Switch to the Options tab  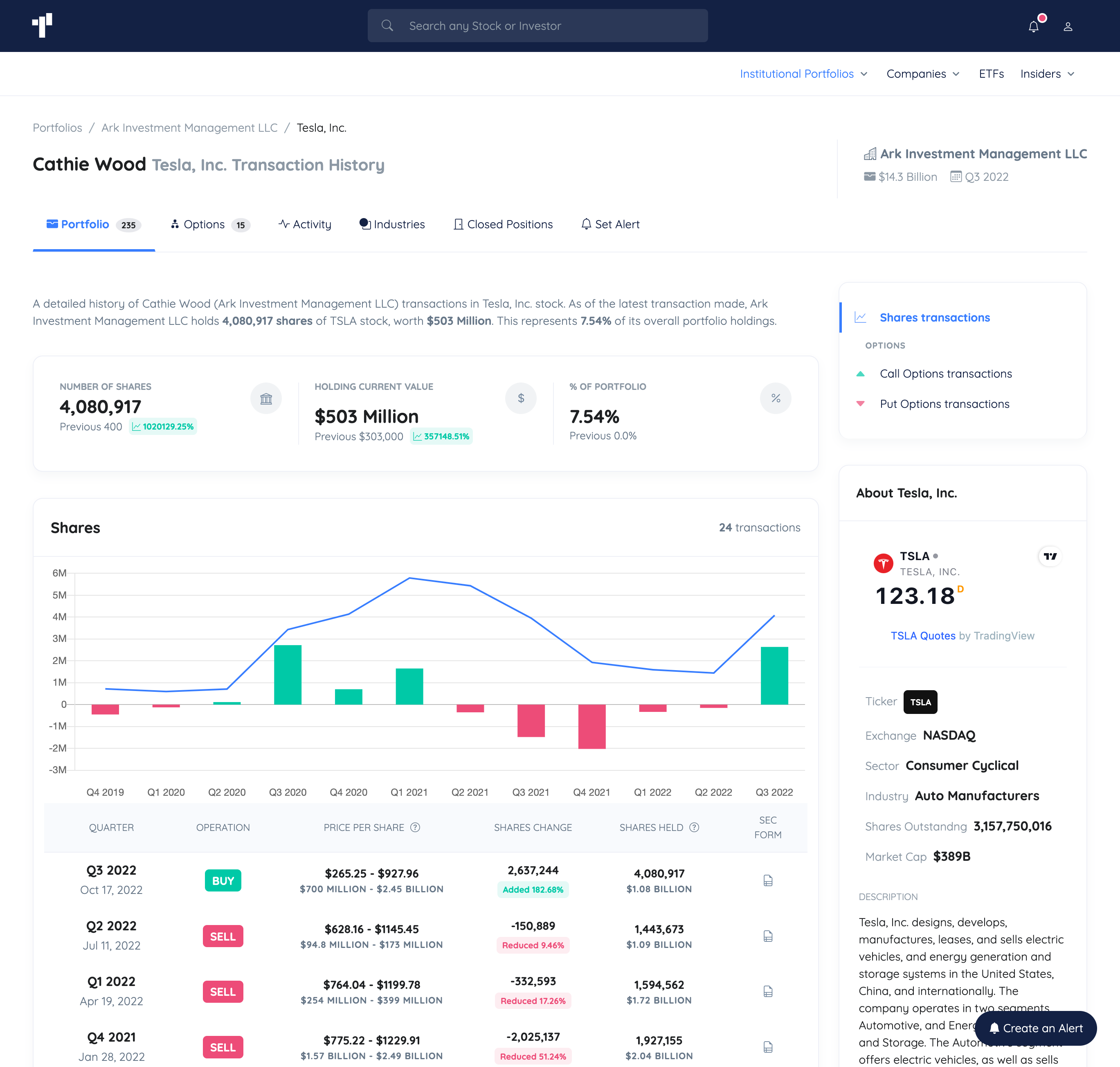coord(210,225)
